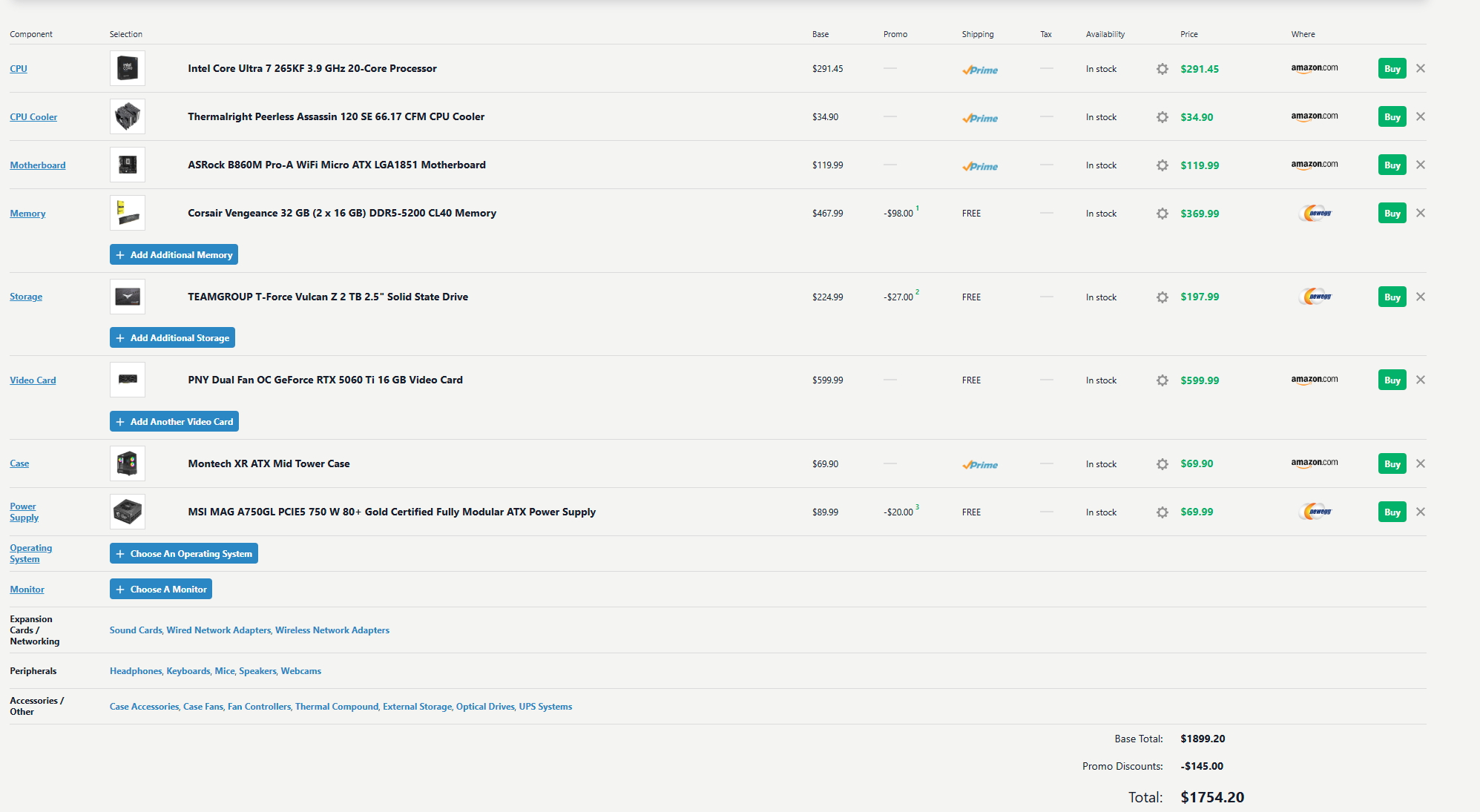The image size is (1480, 812).
Task: Browse UPS Systems accessories
Action: [545, 707]
